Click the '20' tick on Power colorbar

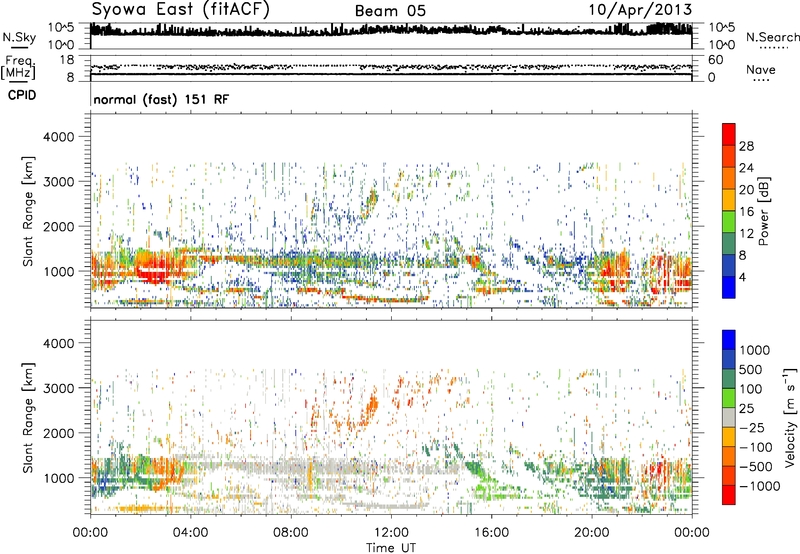tap(746, 190)
